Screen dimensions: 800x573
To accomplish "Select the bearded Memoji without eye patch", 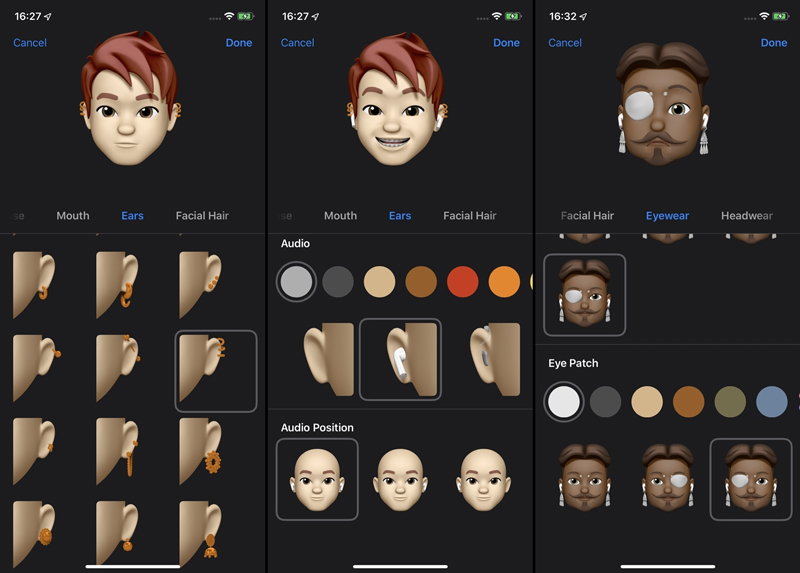I will (x=583, y=478).
